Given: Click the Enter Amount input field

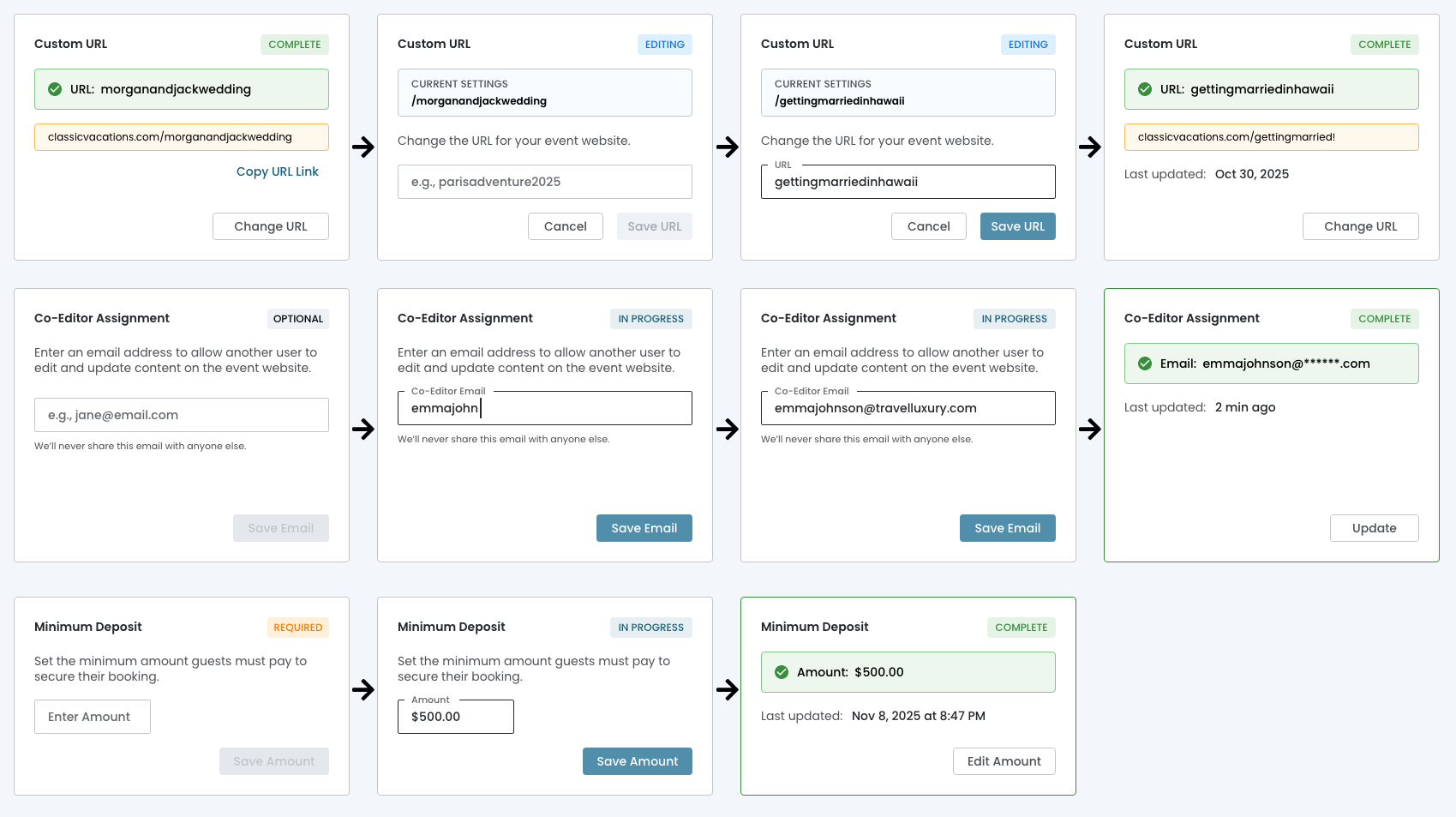Looking at the screenshot, I should (93, 717).
